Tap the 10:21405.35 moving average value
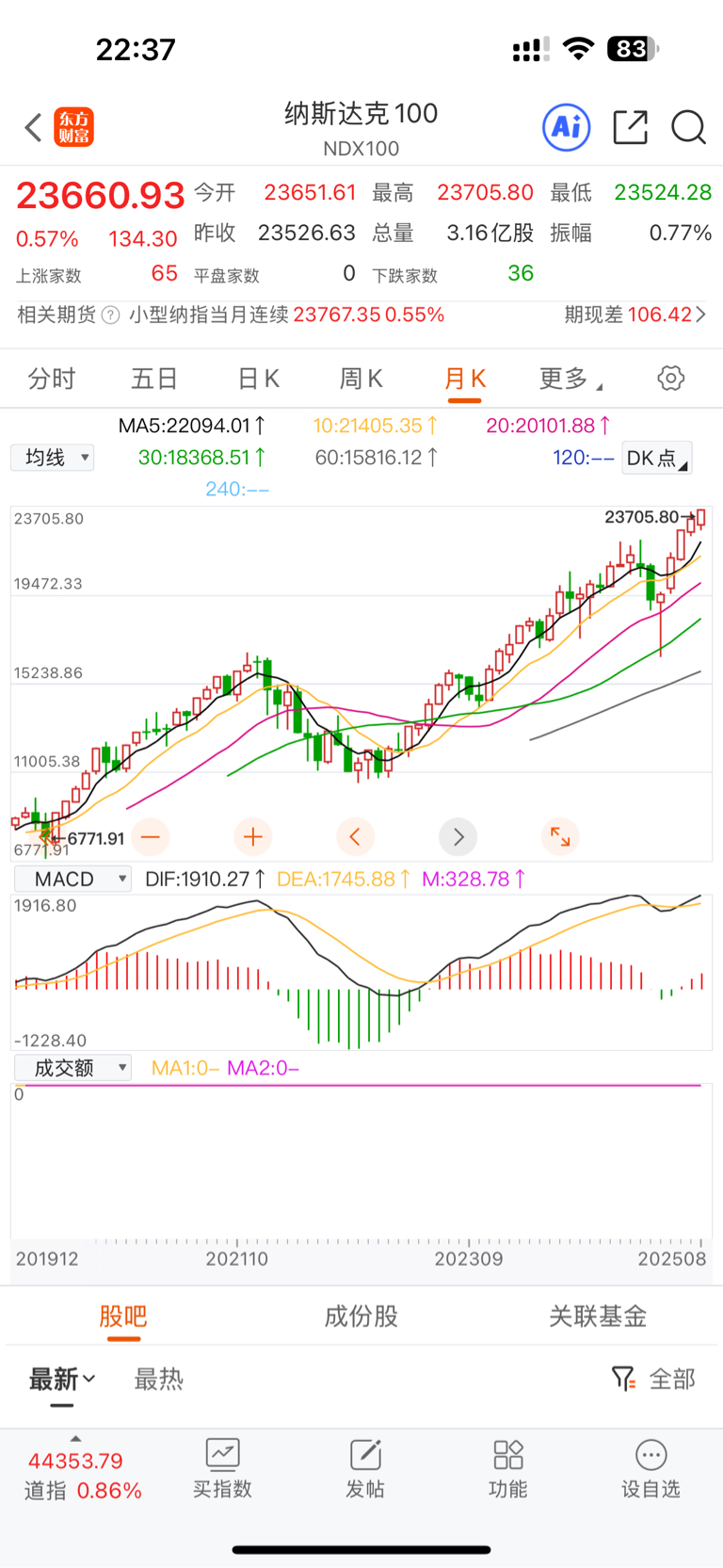The image size is (723, 1568). click(x=376, y=426)
